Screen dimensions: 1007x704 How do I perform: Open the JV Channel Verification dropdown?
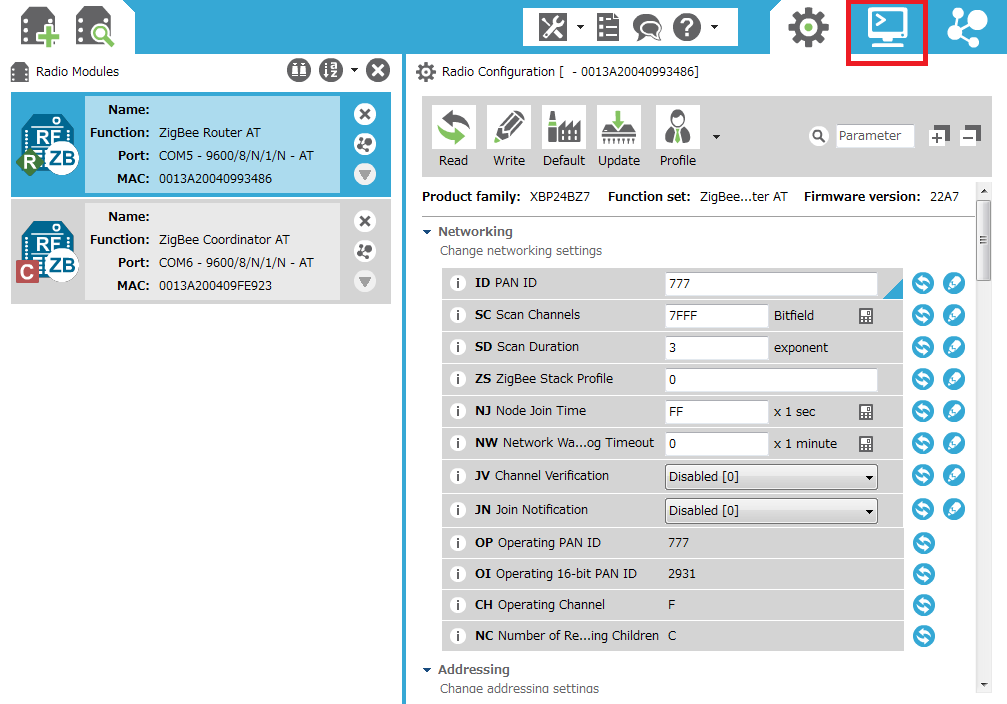771,477
